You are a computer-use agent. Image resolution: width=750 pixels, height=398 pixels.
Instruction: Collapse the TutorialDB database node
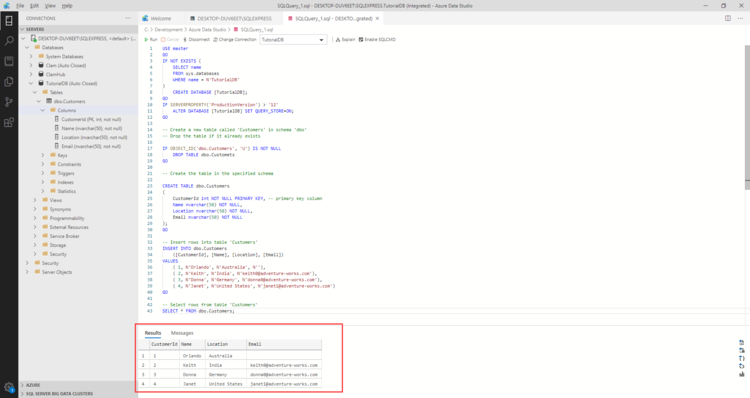tap(31, 83)
